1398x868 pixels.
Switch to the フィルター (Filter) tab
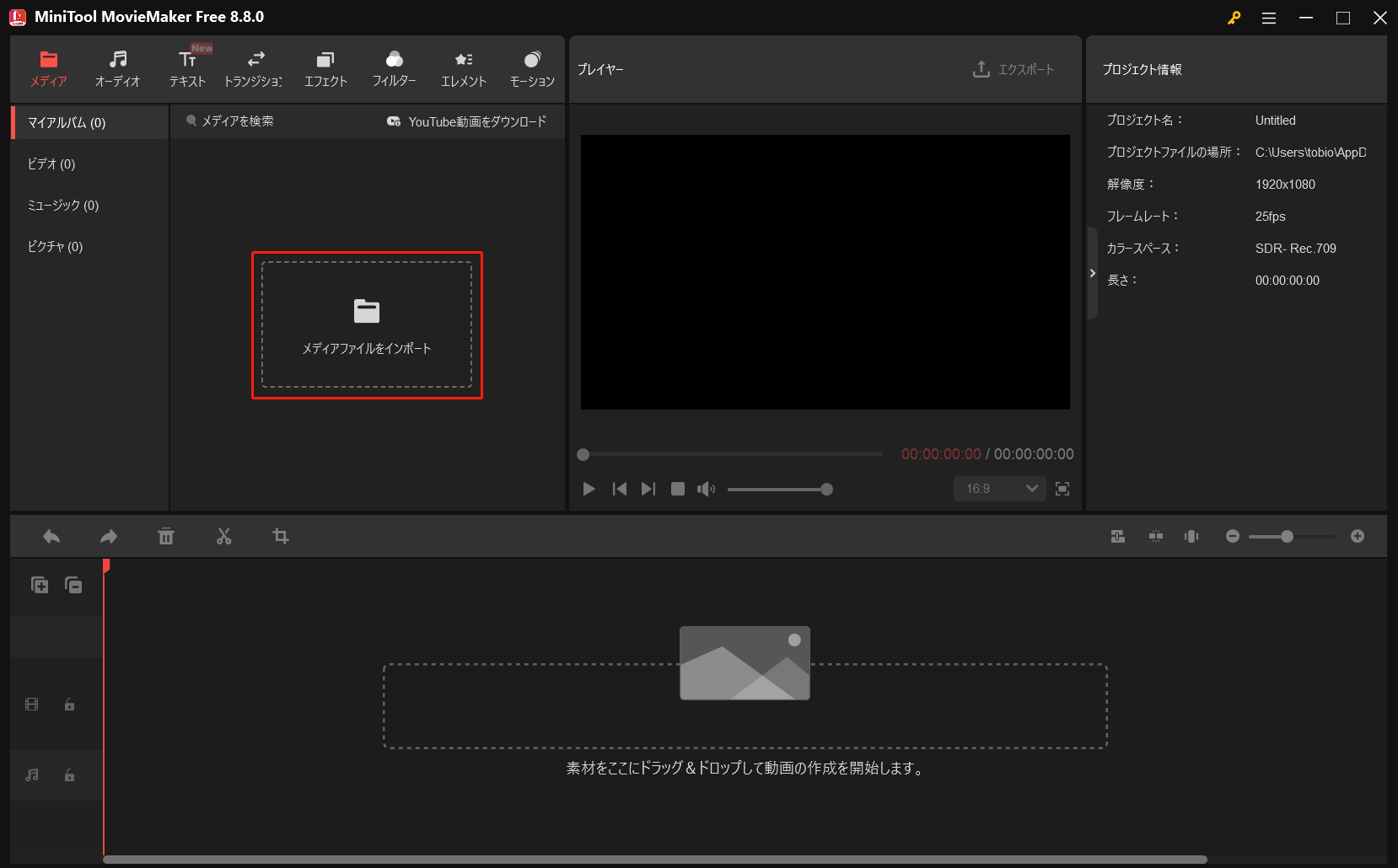(x=394, y=69)
